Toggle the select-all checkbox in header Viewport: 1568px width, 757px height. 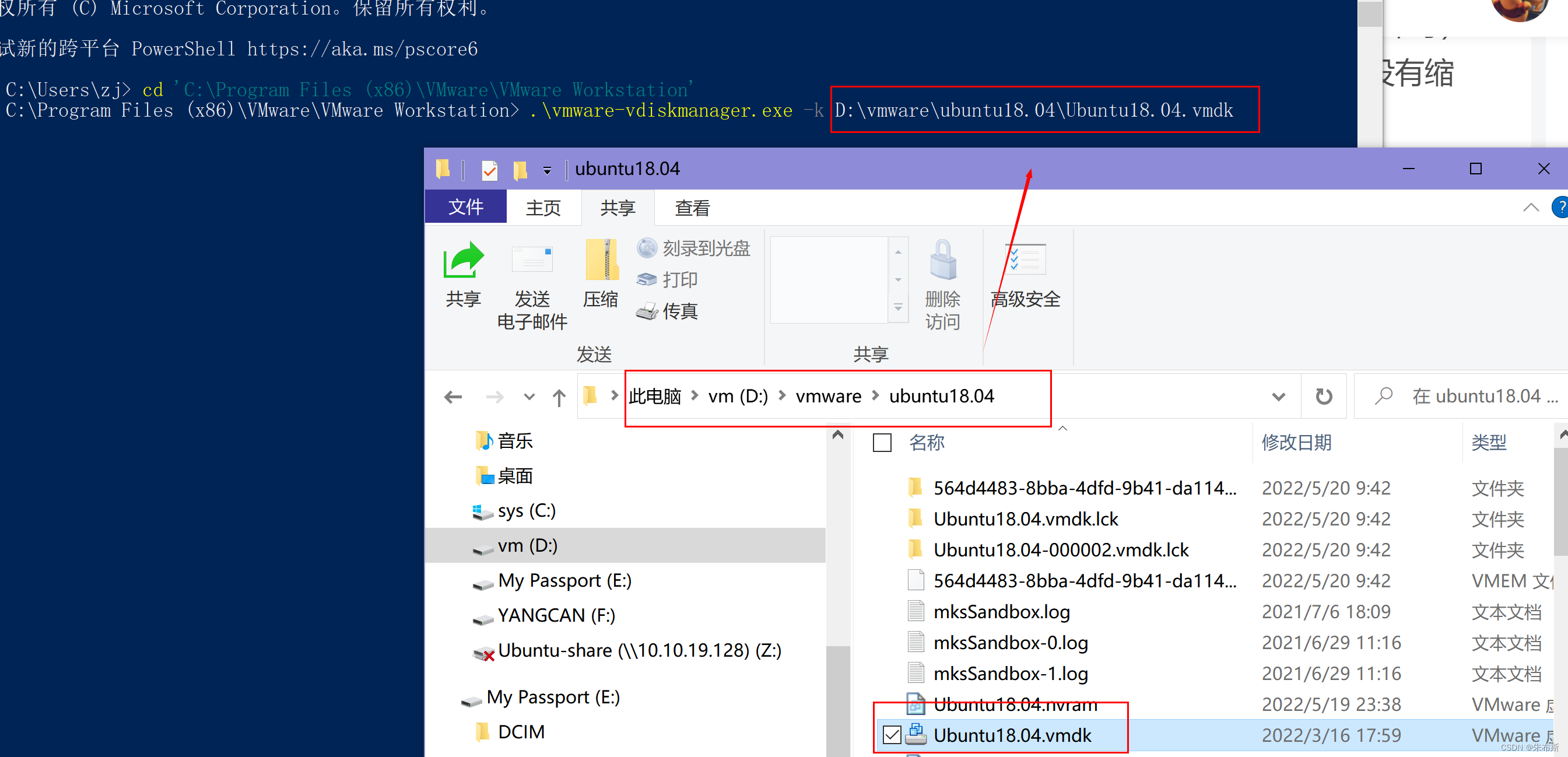click(x=882, y=442)
